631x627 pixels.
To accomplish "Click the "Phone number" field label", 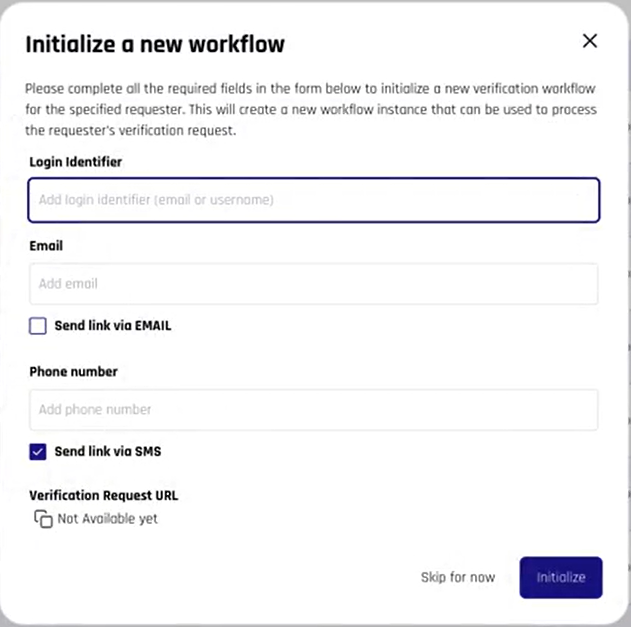I will pyautogui.click(x=73, y=371).
